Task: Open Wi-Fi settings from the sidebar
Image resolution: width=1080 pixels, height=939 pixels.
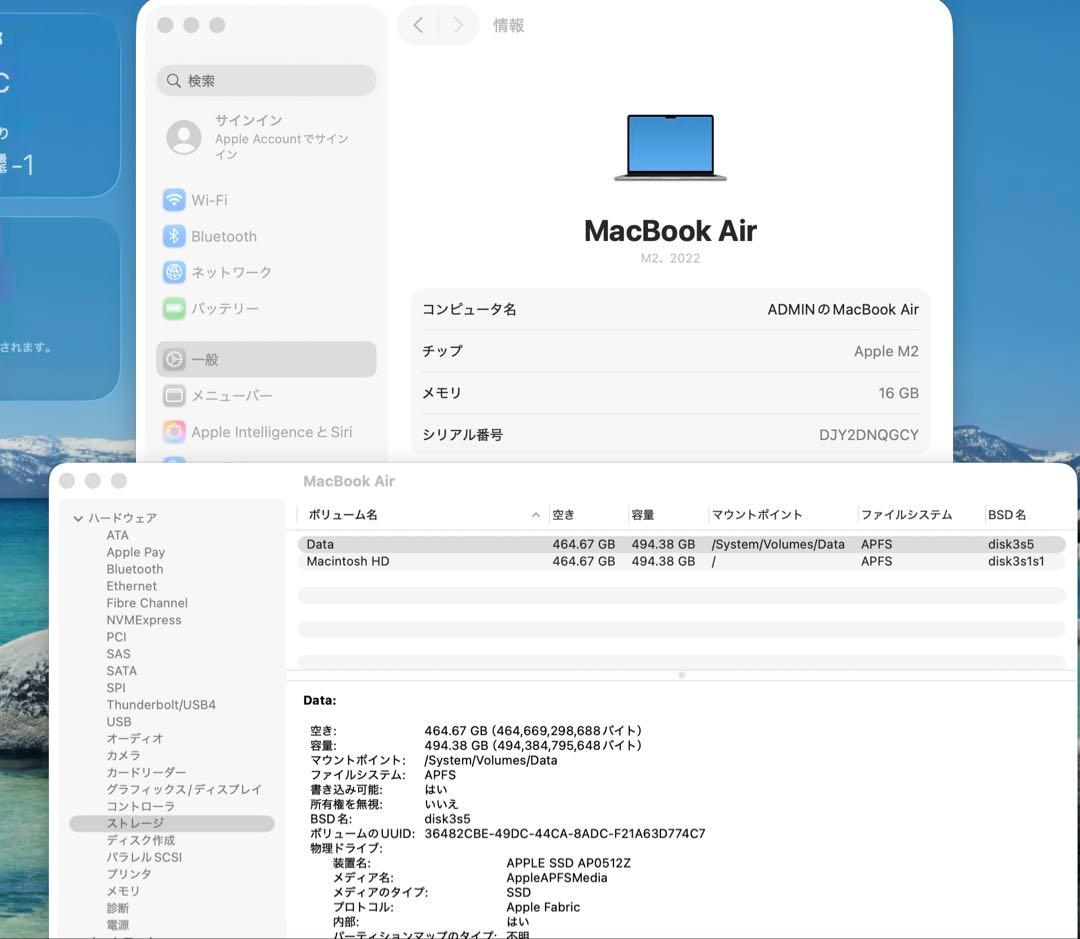Action: coord(211,200)
